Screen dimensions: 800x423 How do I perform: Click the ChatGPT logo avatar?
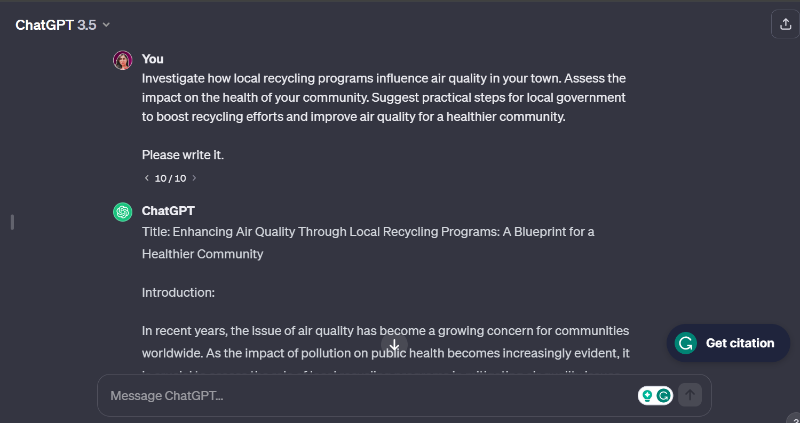(123, 212)
